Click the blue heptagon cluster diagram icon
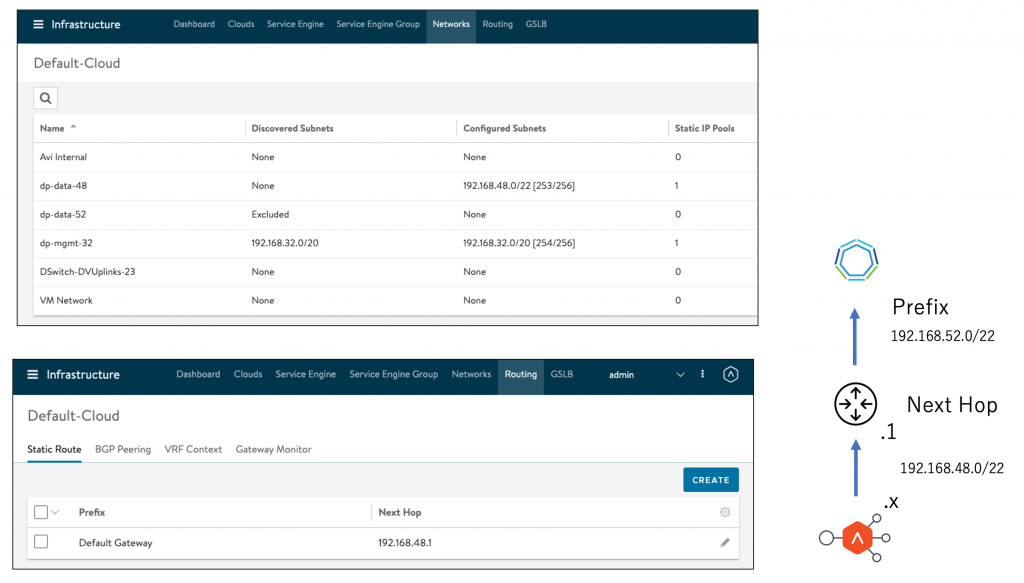 point(856,260)
